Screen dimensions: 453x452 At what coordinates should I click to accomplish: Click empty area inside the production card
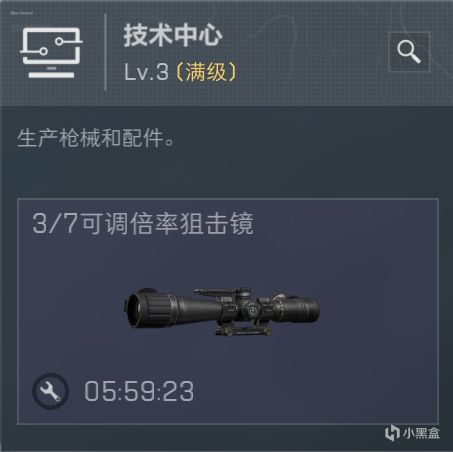point(367,367)
